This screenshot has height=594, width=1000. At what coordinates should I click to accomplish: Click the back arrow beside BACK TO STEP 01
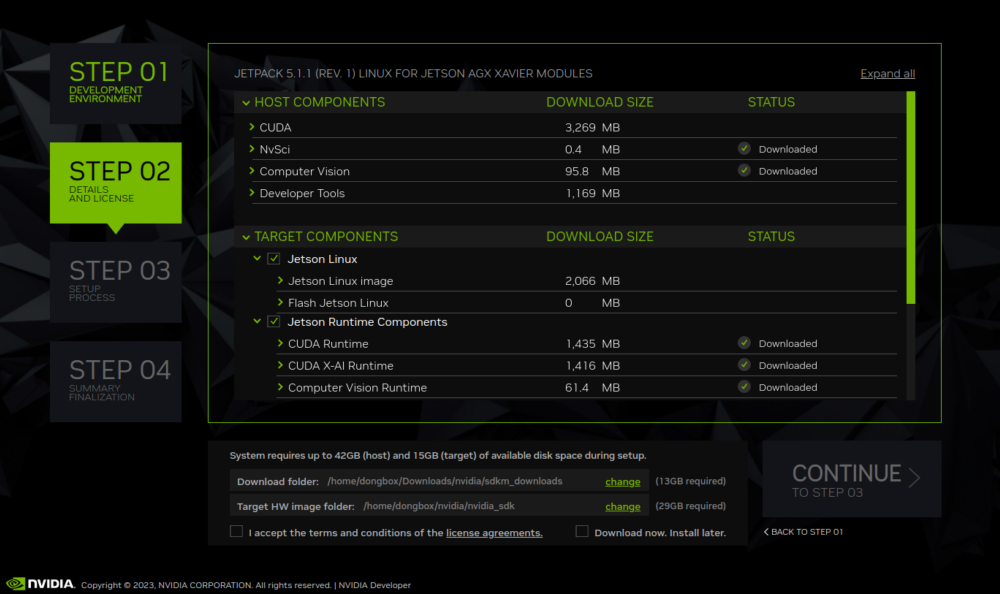765,532
